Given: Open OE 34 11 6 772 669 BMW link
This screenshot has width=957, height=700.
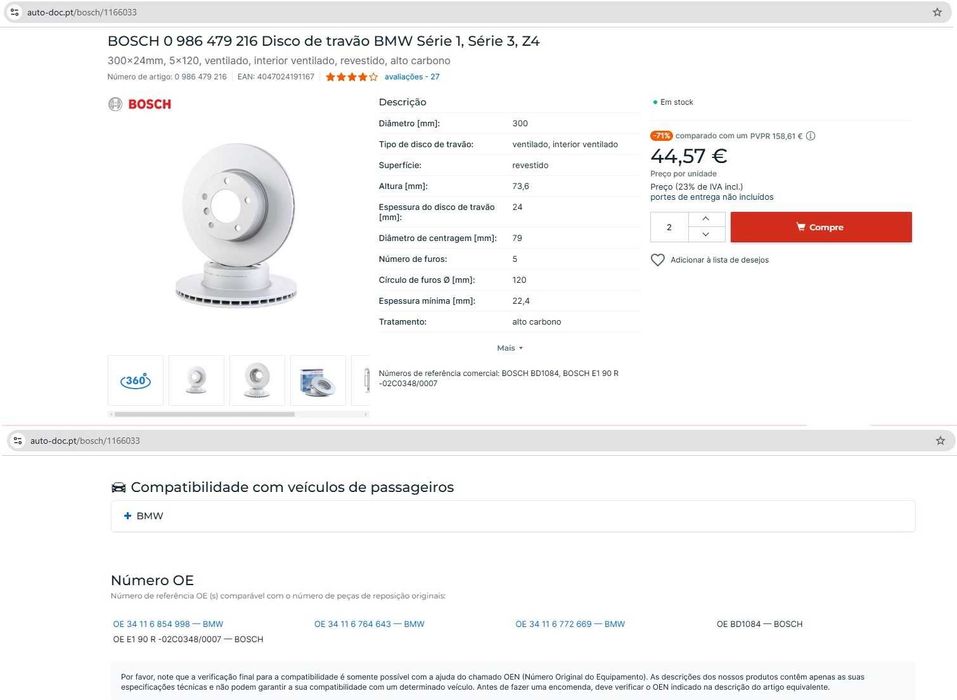Looking at the screenshot, I should tap(570, 624).
